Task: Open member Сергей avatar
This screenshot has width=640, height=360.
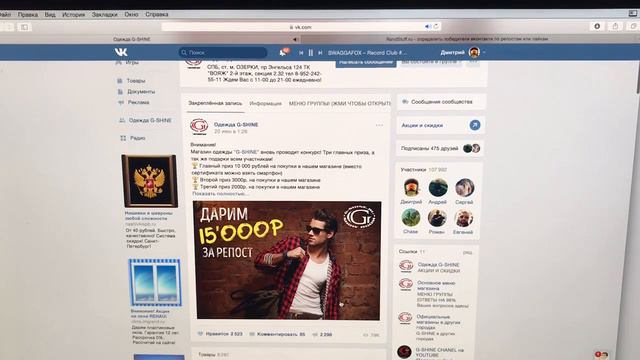Action: (464, 188)
